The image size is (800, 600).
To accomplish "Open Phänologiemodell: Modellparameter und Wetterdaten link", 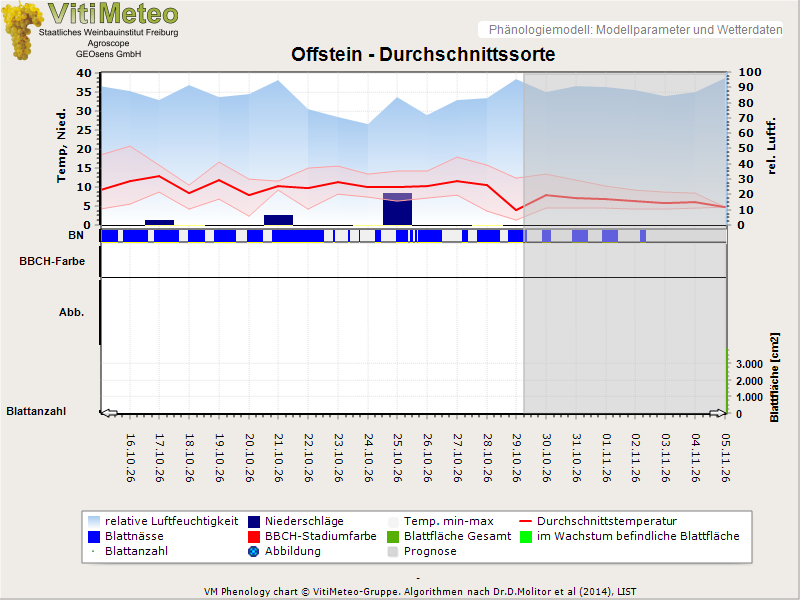I will (635, 30).
